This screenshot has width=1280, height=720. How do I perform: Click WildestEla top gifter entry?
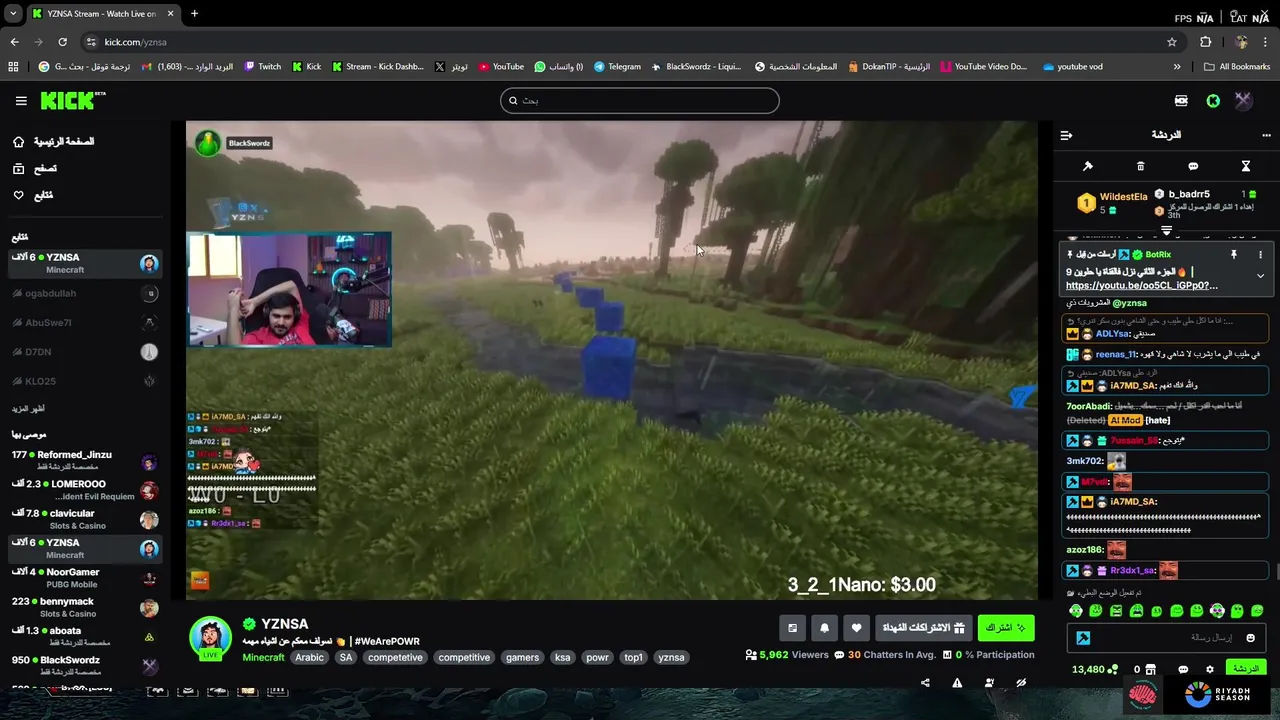1112,203
